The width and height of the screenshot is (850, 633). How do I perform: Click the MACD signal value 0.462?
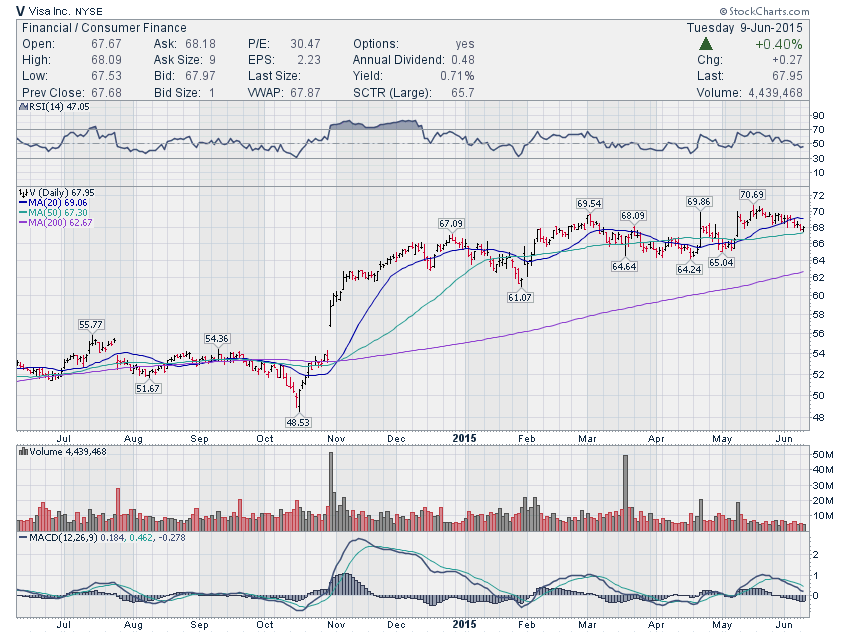pyautogui.click(x=141, y=538)
